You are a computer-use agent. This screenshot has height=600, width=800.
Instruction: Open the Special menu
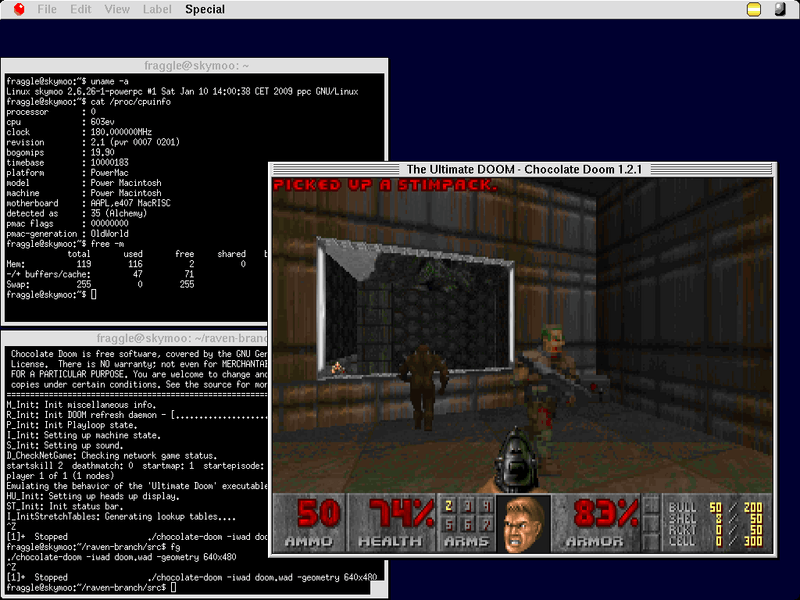pos(205,9)
